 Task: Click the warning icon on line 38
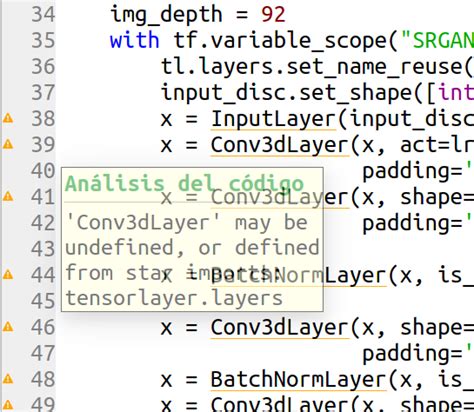(8, 118)
